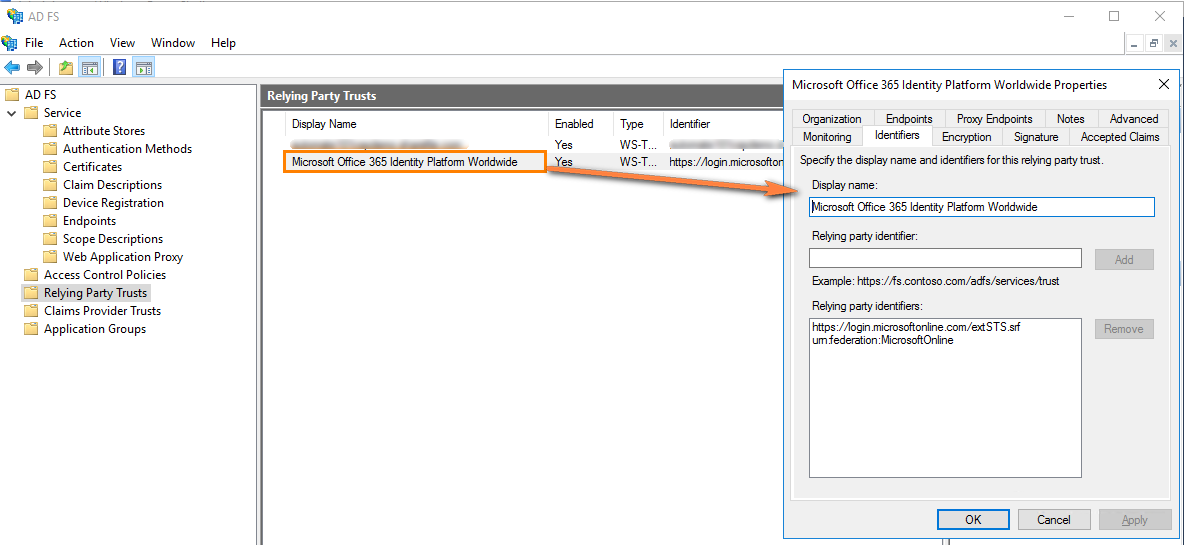This screenshot has width=1184, height=545.
Task: Switch to the Accepted Claims tab
Action: point(1119,137)
